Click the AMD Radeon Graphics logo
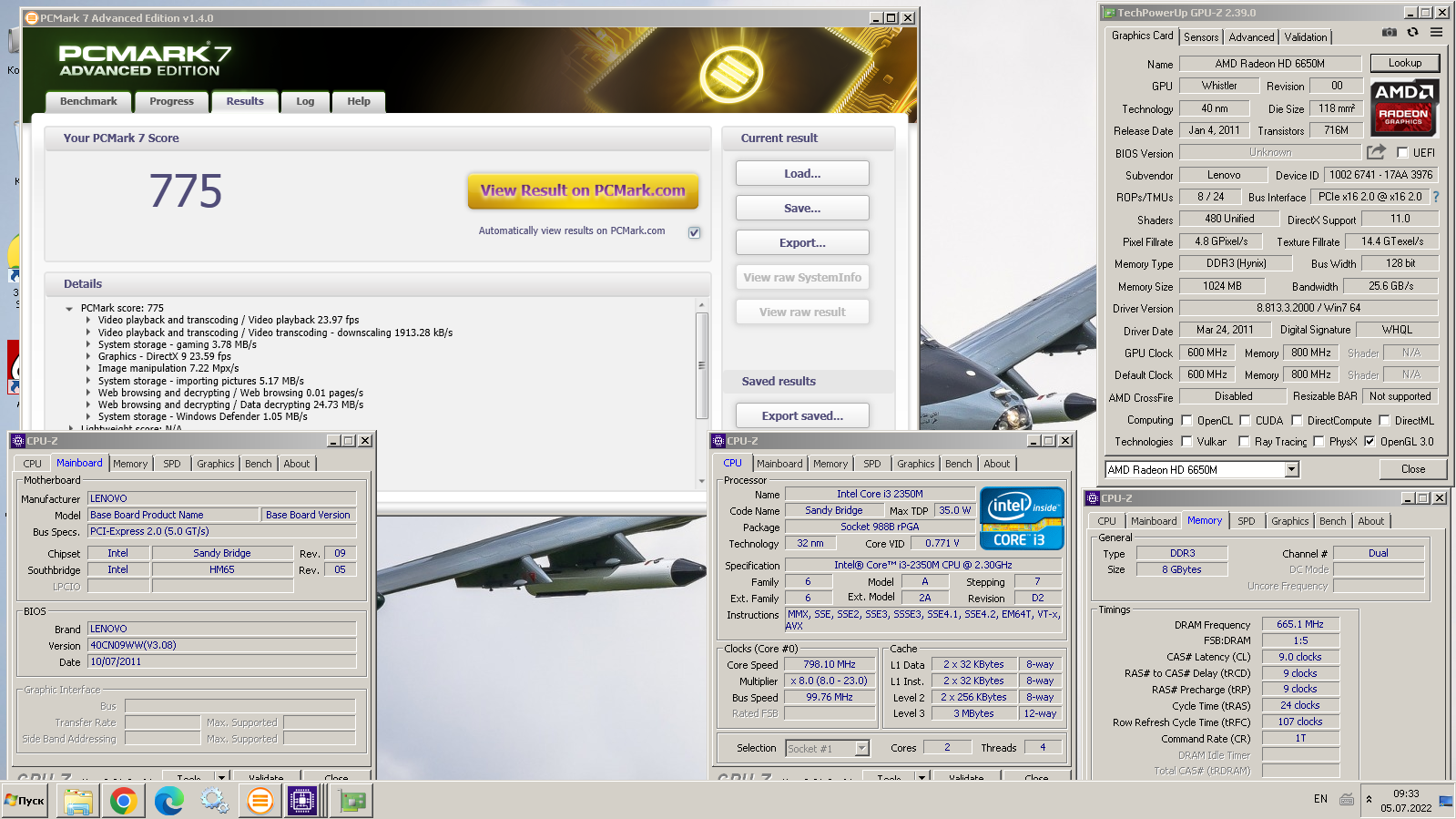The image size is (1456, 819). [1404, 107]
